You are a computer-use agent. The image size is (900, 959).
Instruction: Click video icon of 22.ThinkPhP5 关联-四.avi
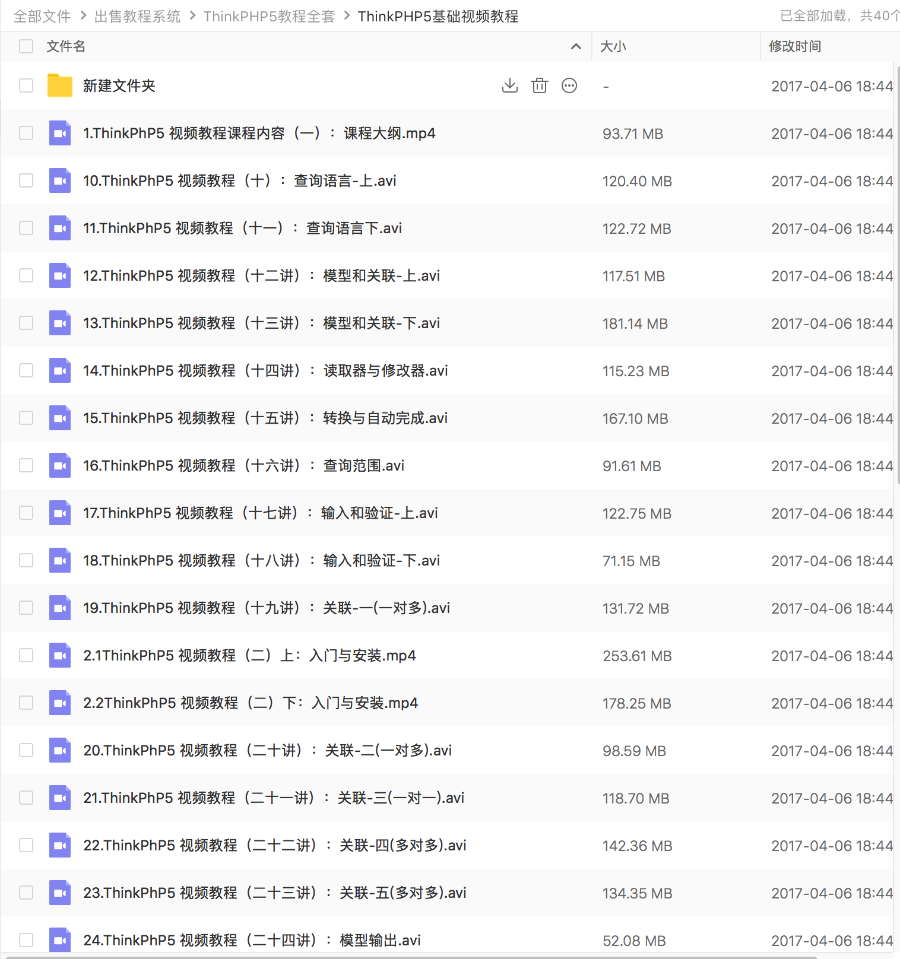(x=60, y=845)
